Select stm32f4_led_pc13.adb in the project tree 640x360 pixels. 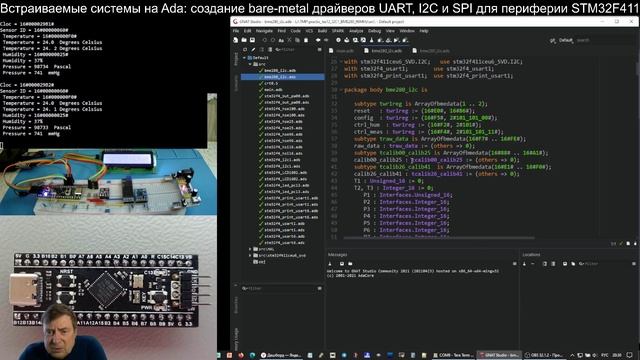click(x=287, y=185)
